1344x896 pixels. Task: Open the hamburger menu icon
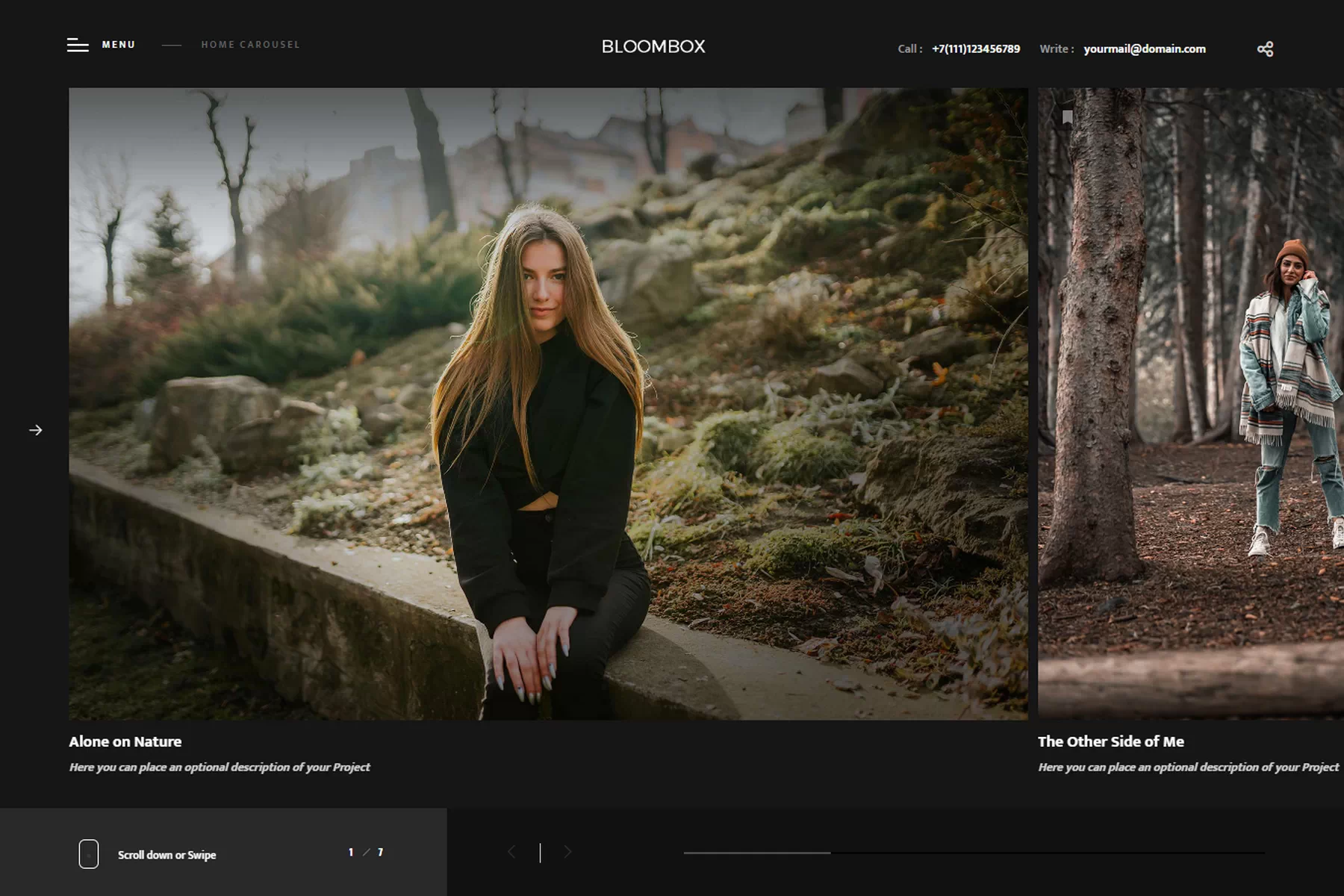78,45
